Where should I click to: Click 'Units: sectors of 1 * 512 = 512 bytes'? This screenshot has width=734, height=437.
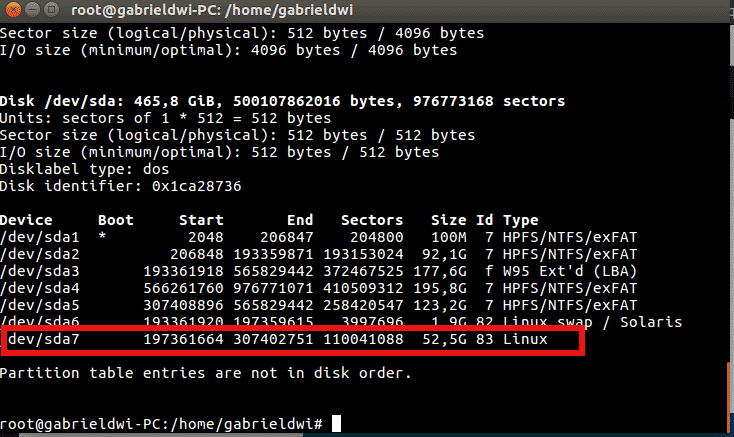click(x=165, y=118)
